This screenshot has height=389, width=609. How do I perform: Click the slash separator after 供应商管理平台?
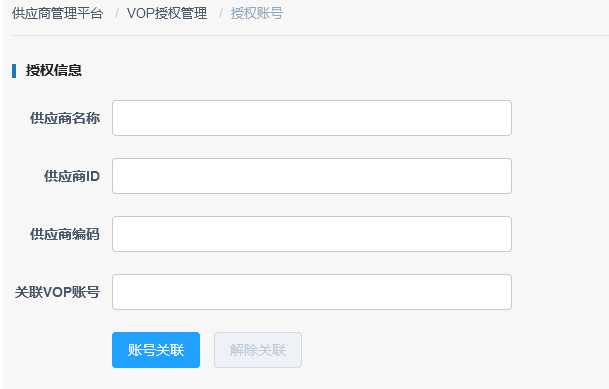pos(116,14)
